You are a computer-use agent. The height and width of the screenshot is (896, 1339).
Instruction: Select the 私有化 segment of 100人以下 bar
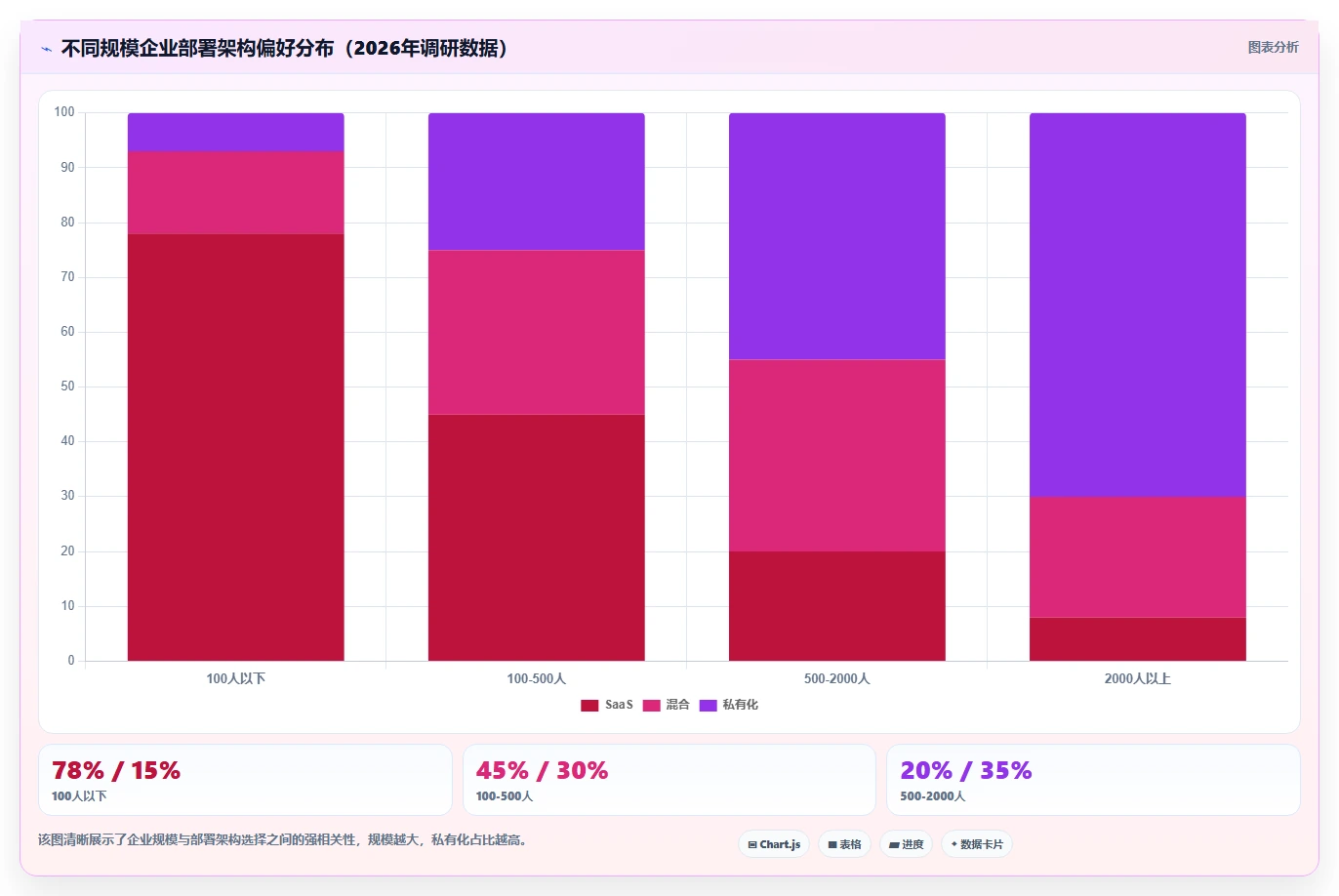235,132
